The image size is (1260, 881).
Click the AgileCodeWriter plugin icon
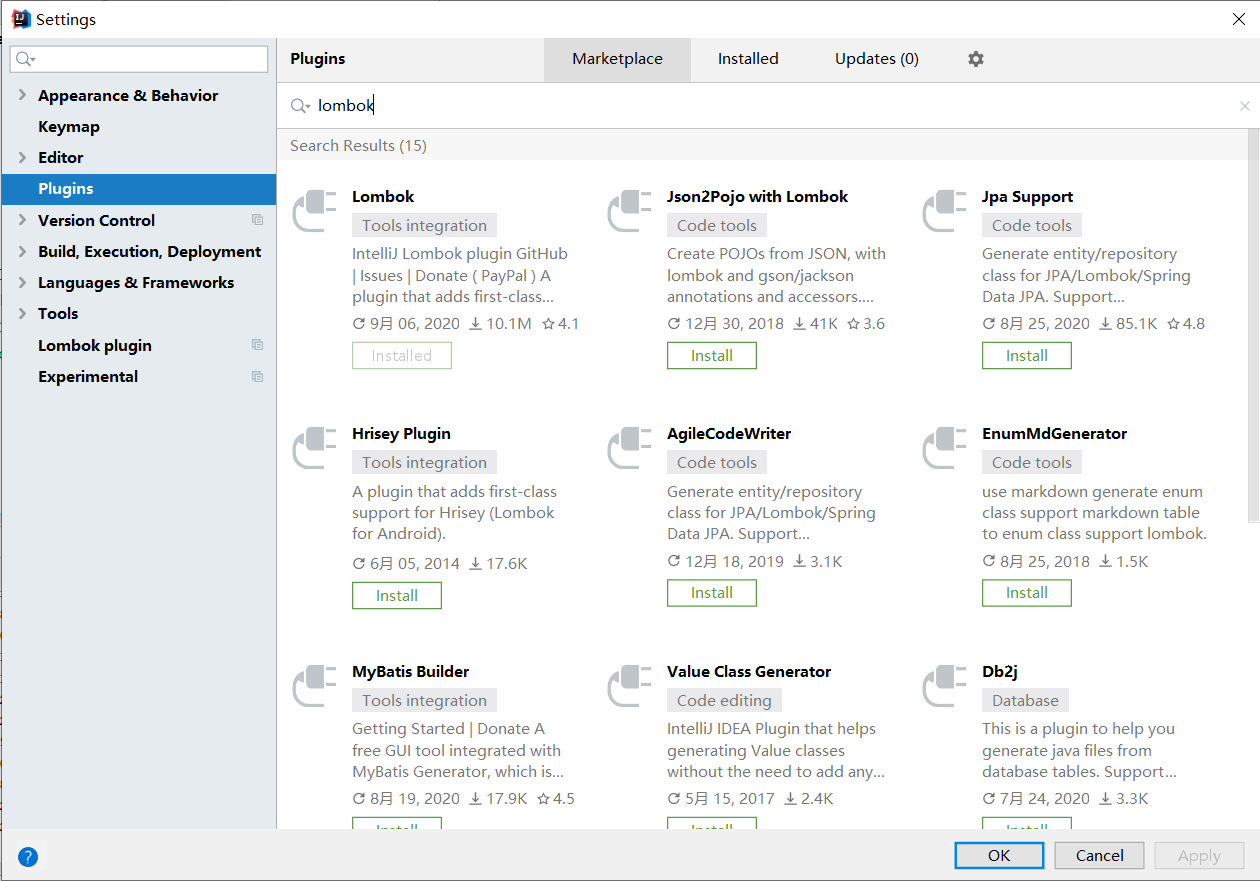[630, 448]
